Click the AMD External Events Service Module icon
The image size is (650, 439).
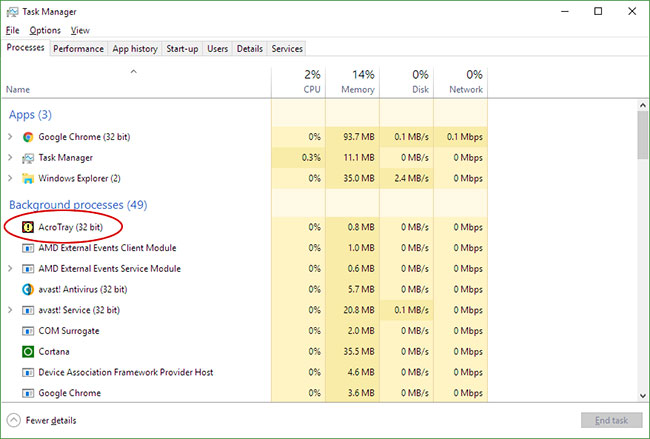click(x=28, y=269)
